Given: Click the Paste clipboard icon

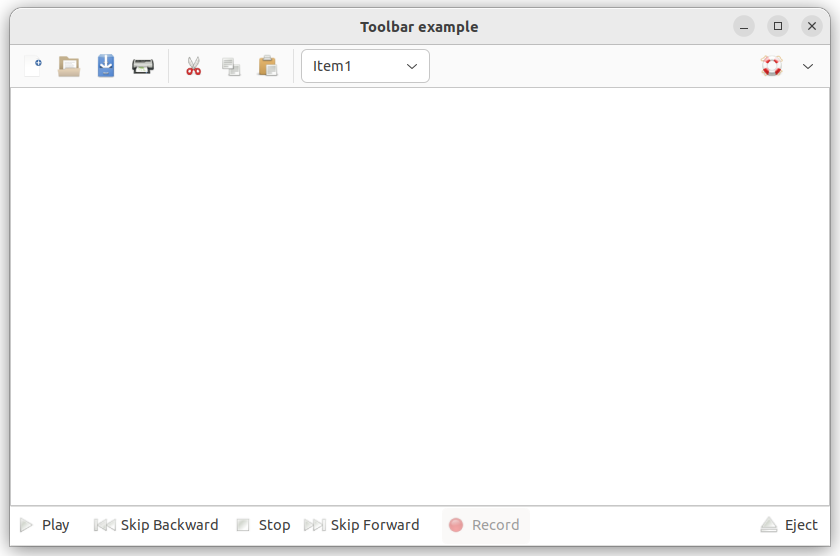Looking at the screenshot, I should [268, 67].
